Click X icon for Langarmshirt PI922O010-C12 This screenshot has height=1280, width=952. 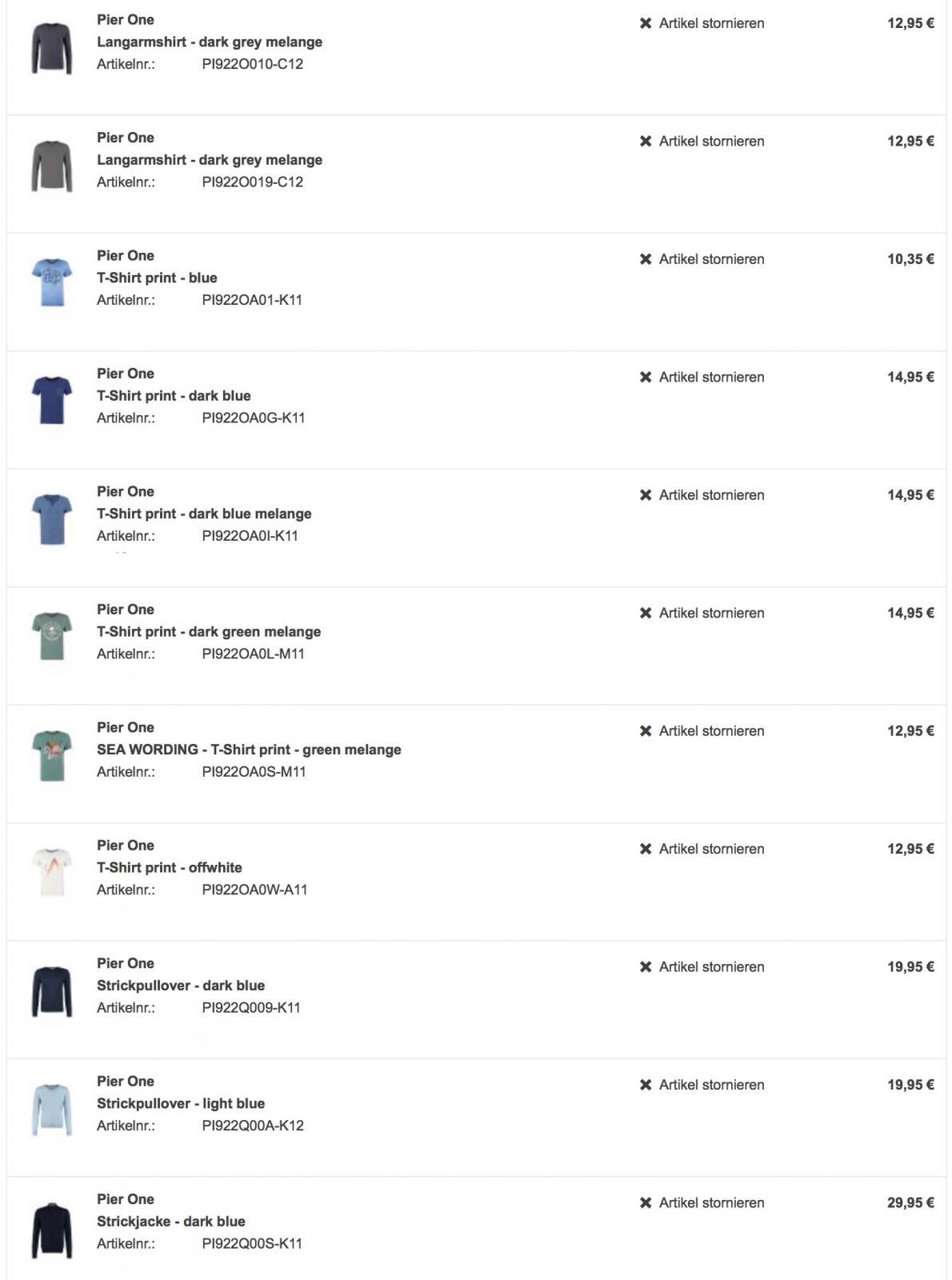(x=646, y=23)
